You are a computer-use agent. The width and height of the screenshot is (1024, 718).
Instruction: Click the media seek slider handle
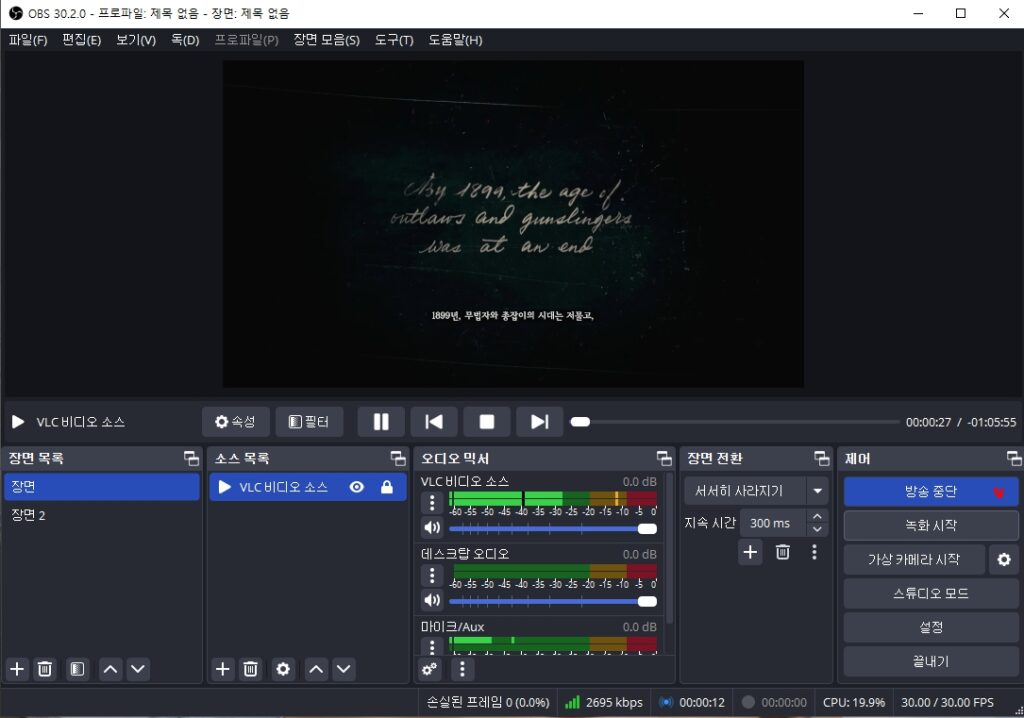click(580, 422)
